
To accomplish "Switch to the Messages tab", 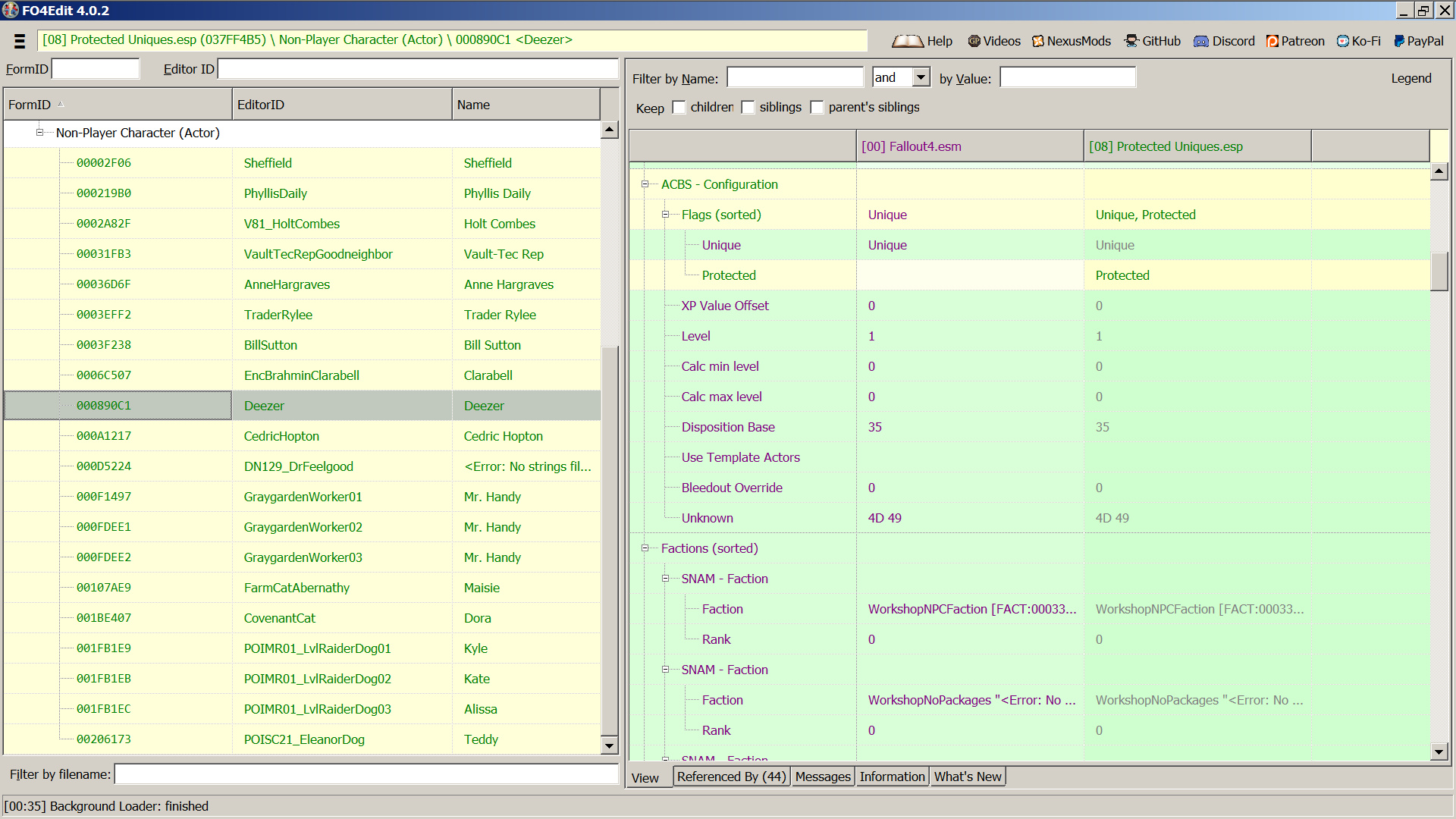I will [x=823, y=777].
